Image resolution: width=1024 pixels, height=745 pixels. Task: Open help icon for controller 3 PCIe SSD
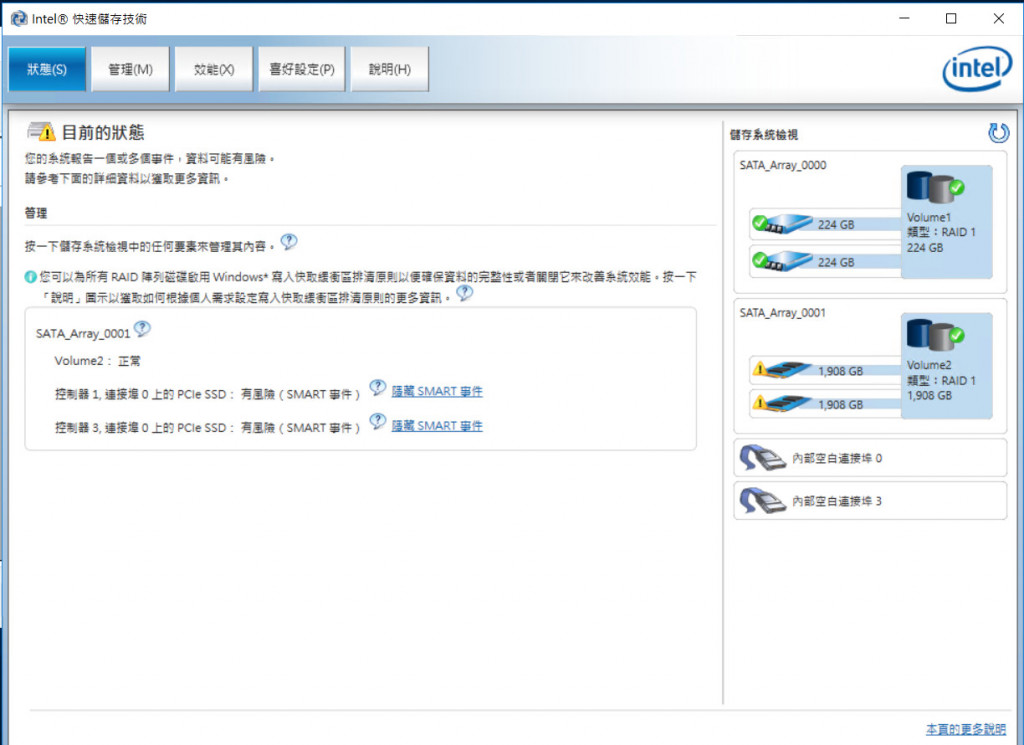(377, 422)
